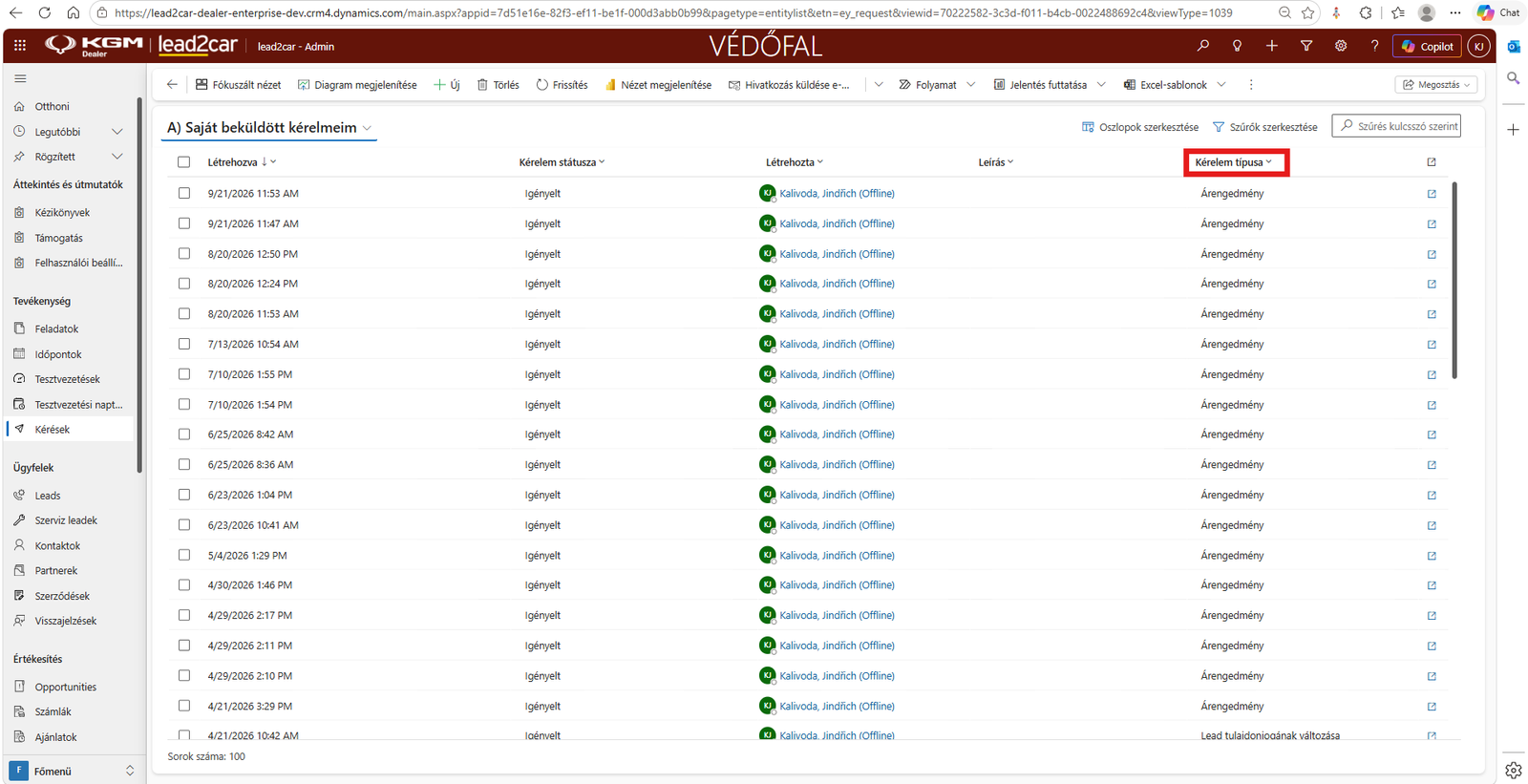
Task: Open Oszlopok szerkesztése
Action: pyautogui.click(x=1140, y=127)
